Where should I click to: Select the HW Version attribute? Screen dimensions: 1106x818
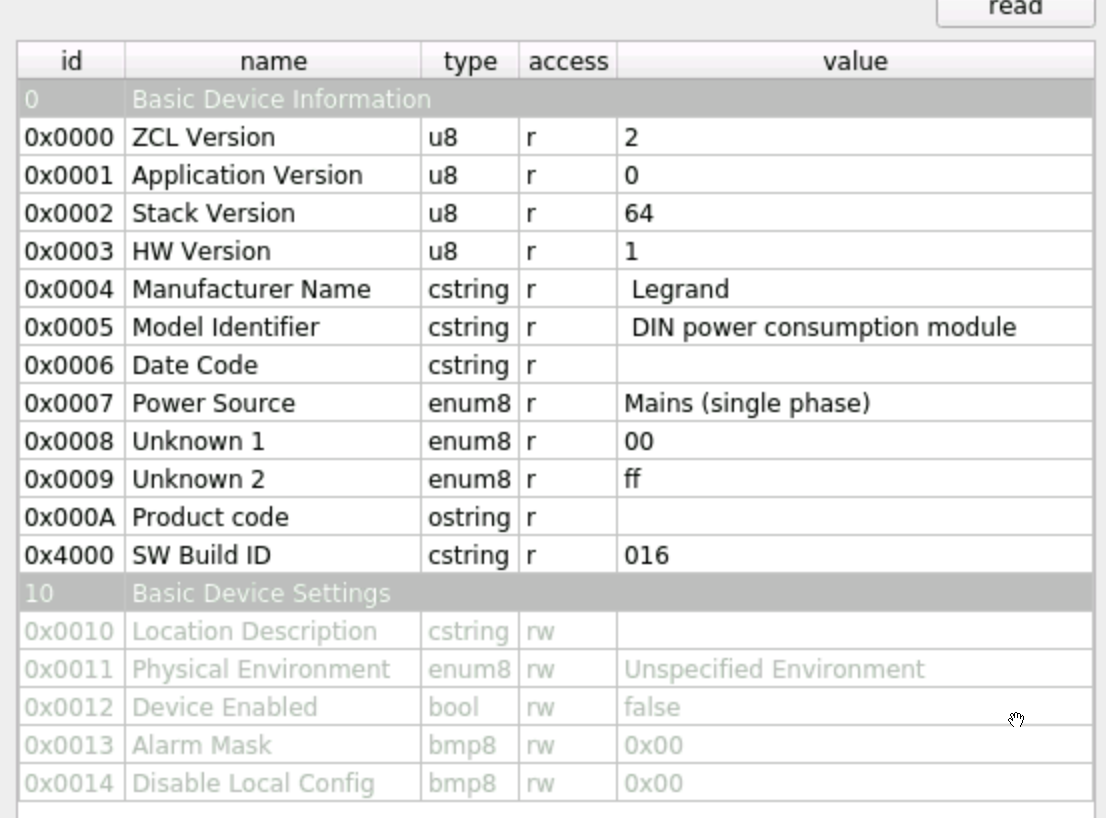pyautogui.click(x=556, y=252)
